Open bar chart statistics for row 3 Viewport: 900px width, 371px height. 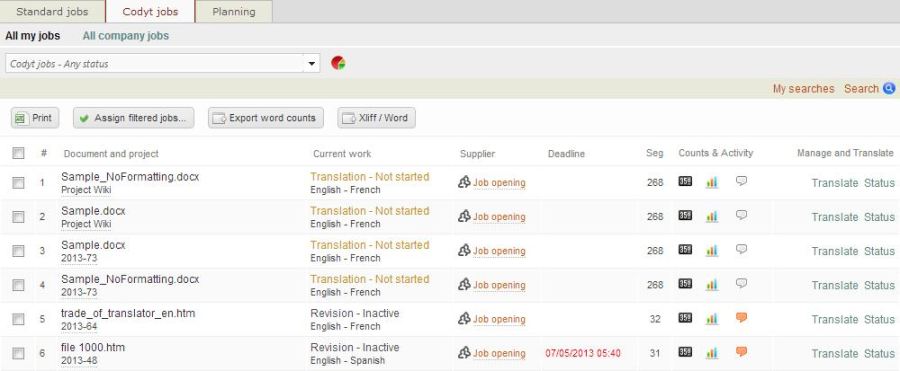[712, 250]
